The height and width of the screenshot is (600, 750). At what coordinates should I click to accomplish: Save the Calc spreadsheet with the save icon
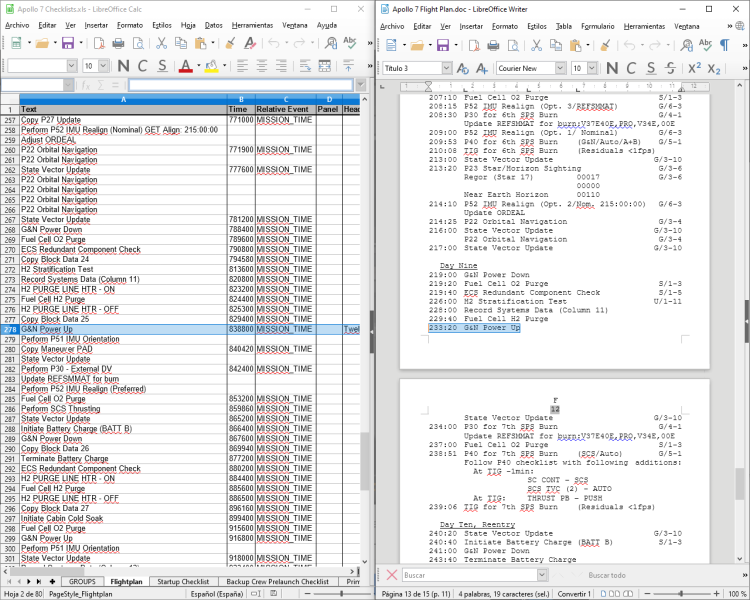point(68,44)
